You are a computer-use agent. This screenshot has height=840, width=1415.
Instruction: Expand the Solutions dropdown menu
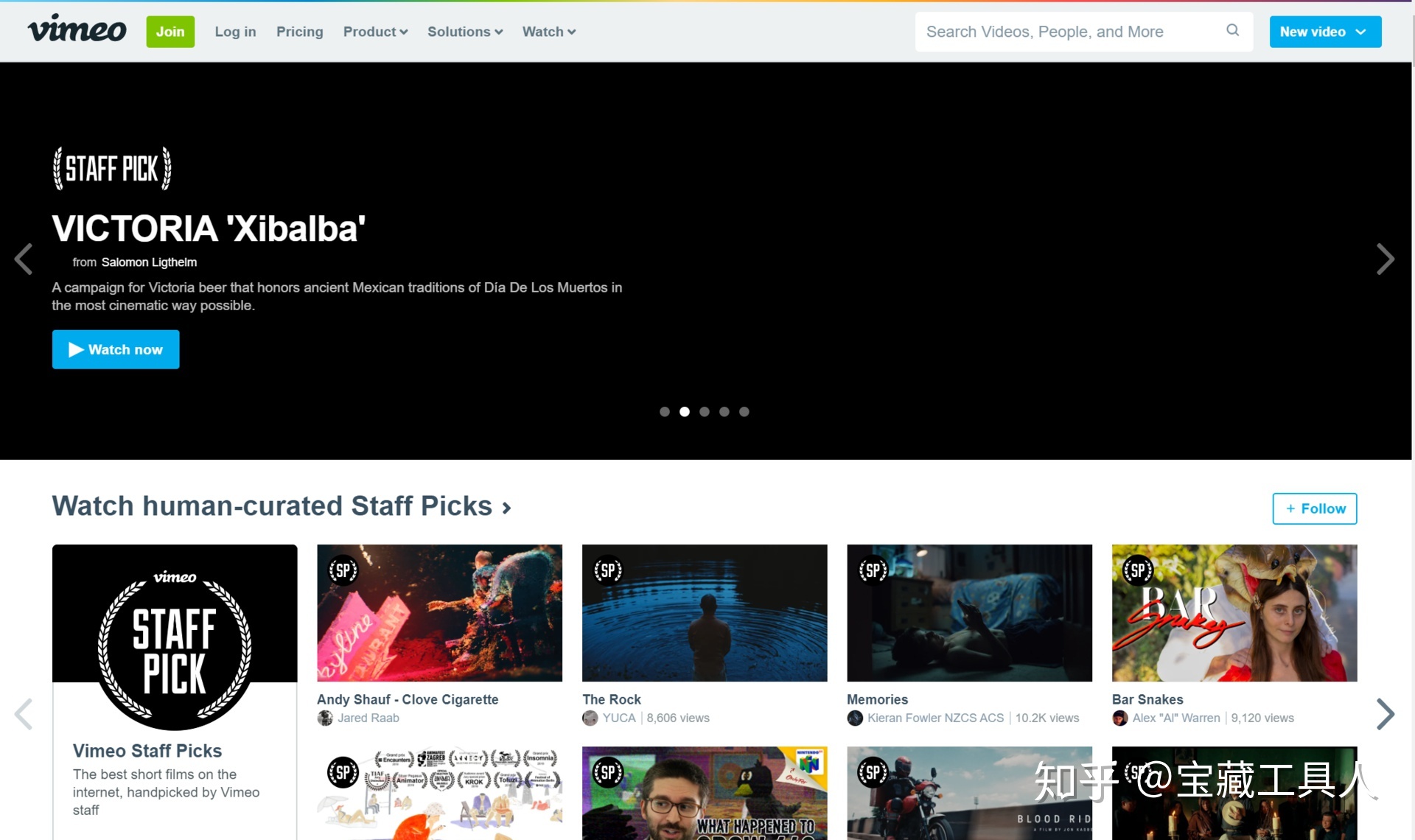pyautogui.click(x=464, y=32)
